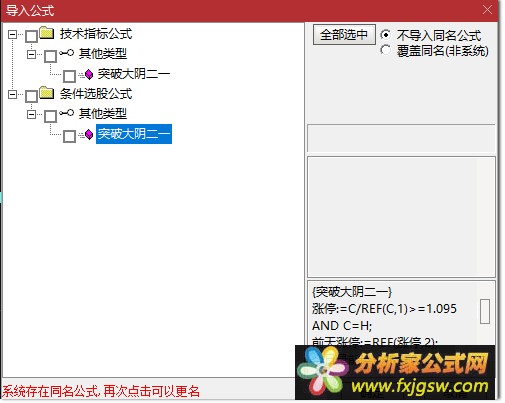
Task: Check the 技术指标公式 checkbox
Action: click(x=31, y=36)
